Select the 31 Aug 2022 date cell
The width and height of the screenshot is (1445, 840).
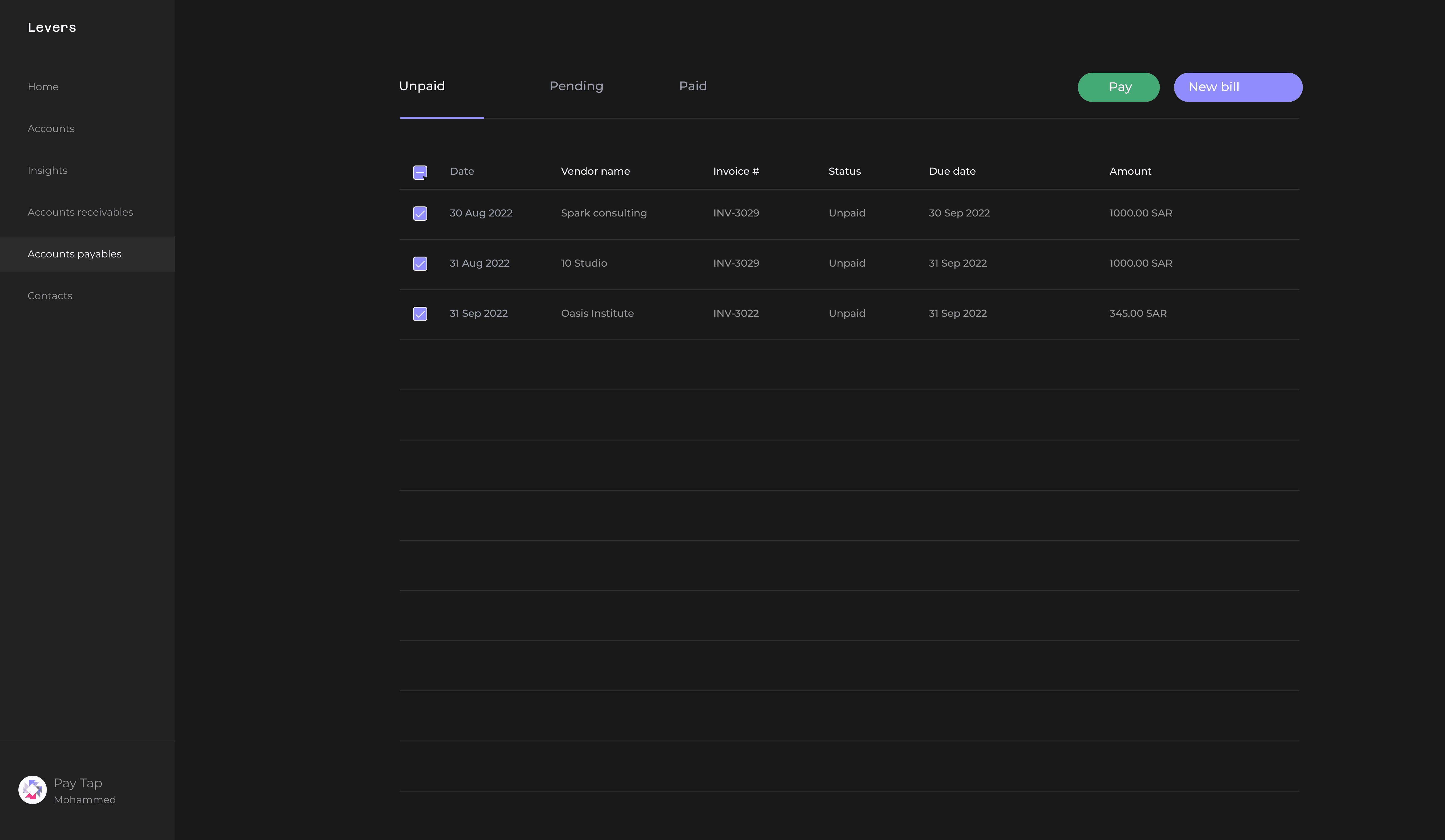(x=479, y=264)
